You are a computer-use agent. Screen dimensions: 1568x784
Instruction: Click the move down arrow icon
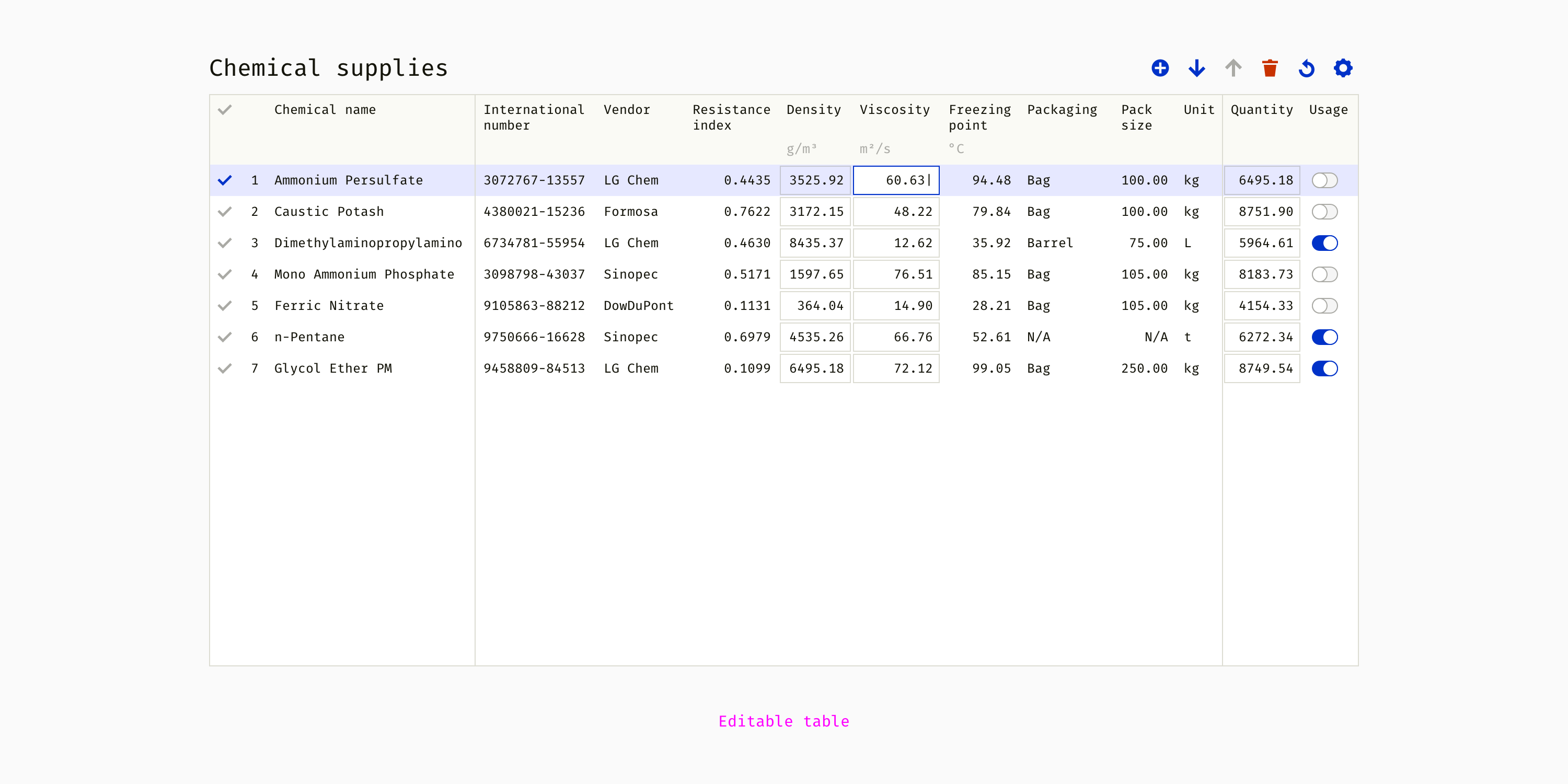1197,68
